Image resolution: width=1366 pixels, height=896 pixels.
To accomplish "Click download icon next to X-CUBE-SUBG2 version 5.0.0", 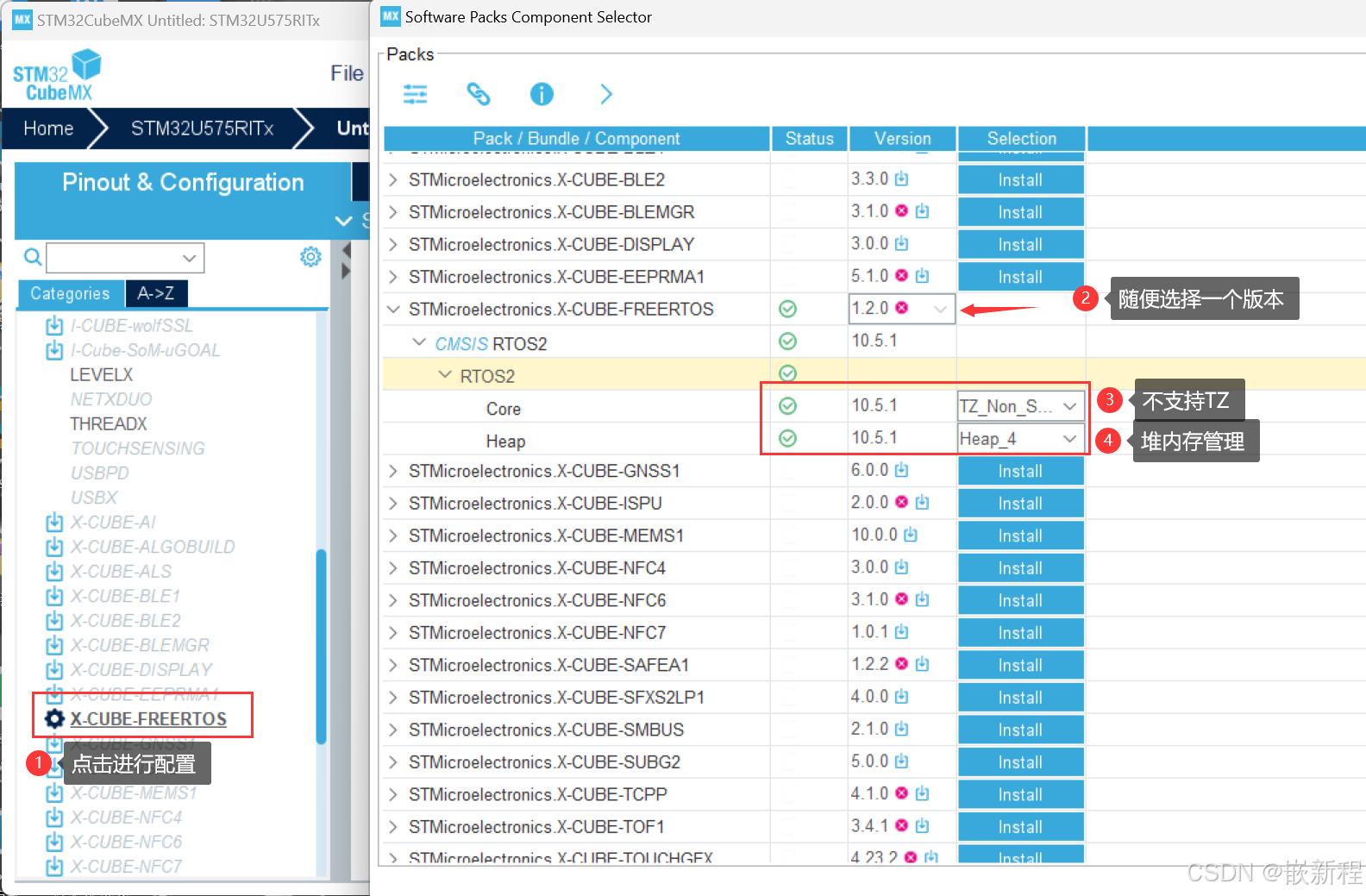I will pyautogui.click(x=902, y=761).
